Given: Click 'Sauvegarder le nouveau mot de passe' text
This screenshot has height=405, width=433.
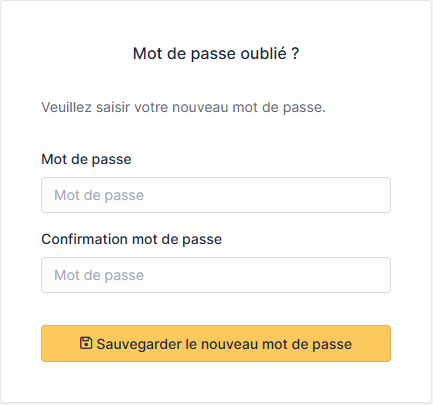Looking at the screenshot, I should tap(224, 344).
